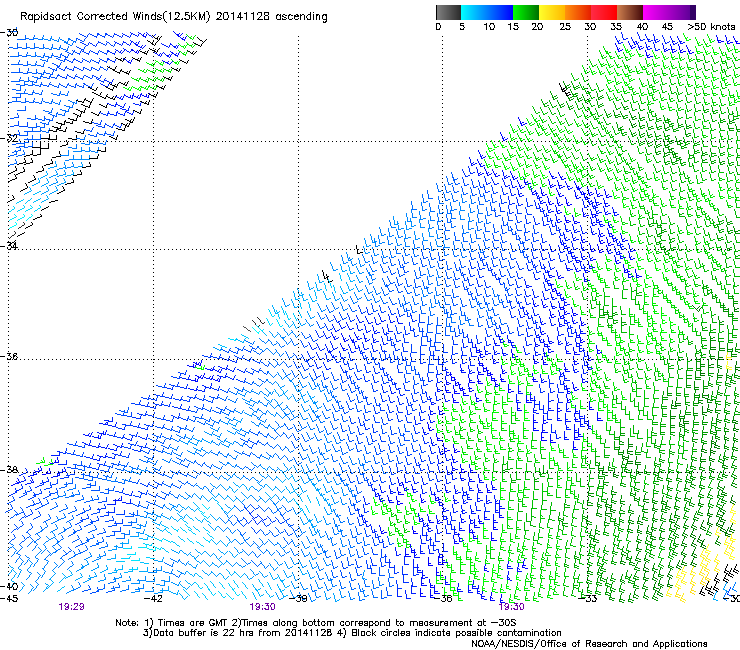Click the '0' legend scale label
Screen dimensions: 740x650
pyautogui.click(x=438, y=27)
